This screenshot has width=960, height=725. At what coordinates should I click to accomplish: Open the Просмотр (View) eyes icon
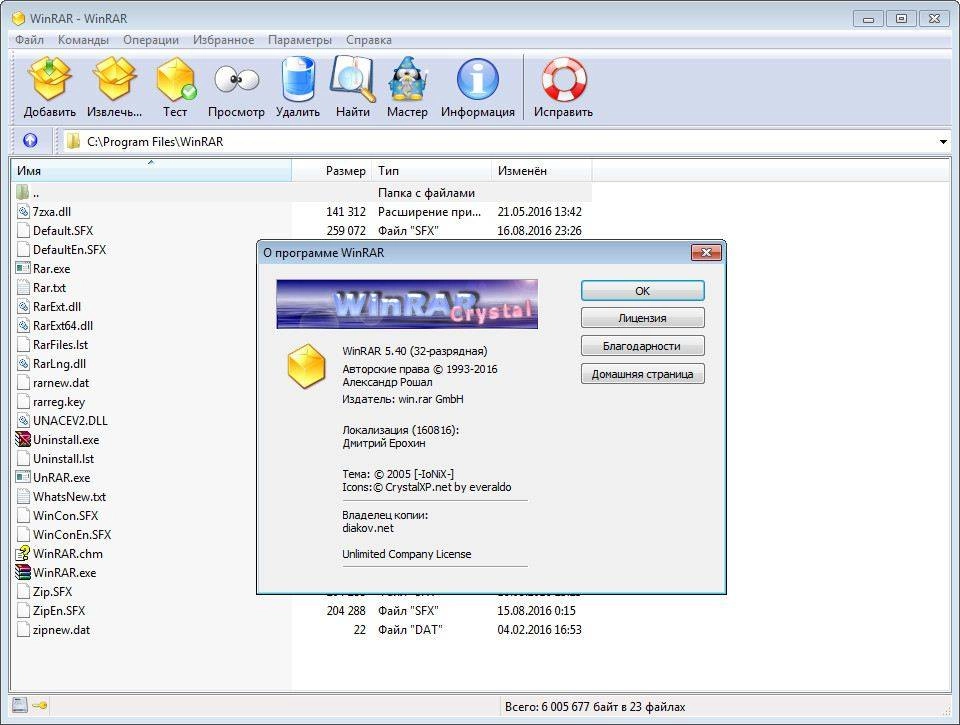[236, 80]
